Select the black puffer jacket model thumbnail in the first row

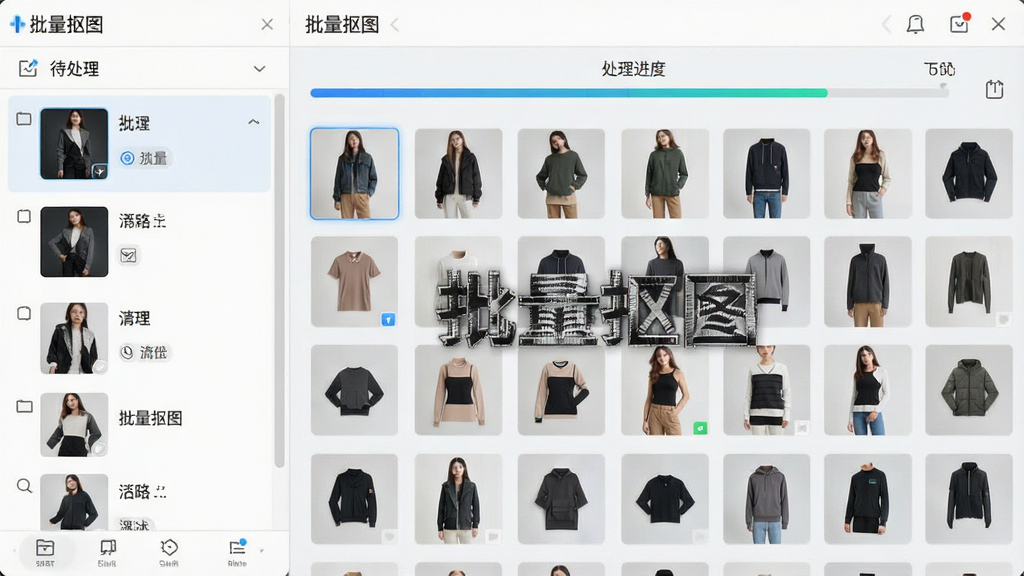coord(458,174)
